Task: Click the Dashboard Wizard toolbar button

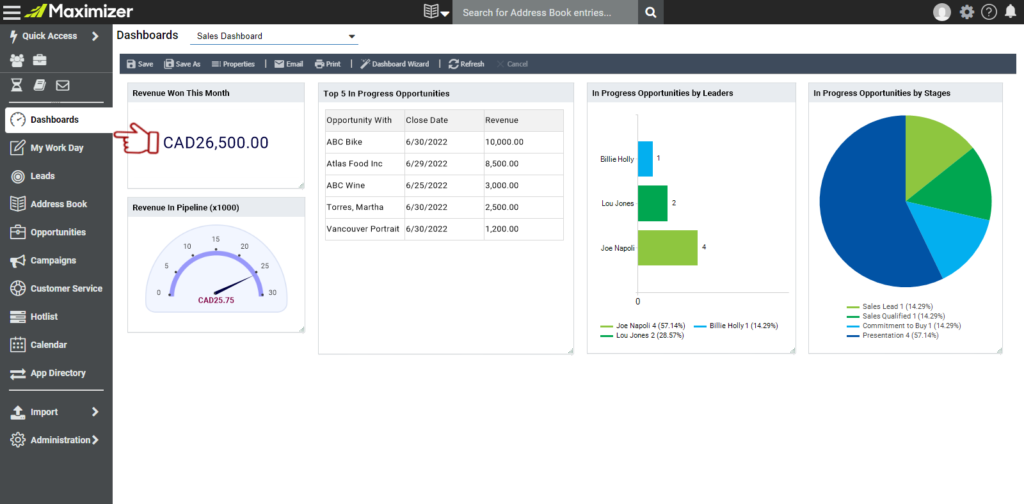Action: coord(394,64)
